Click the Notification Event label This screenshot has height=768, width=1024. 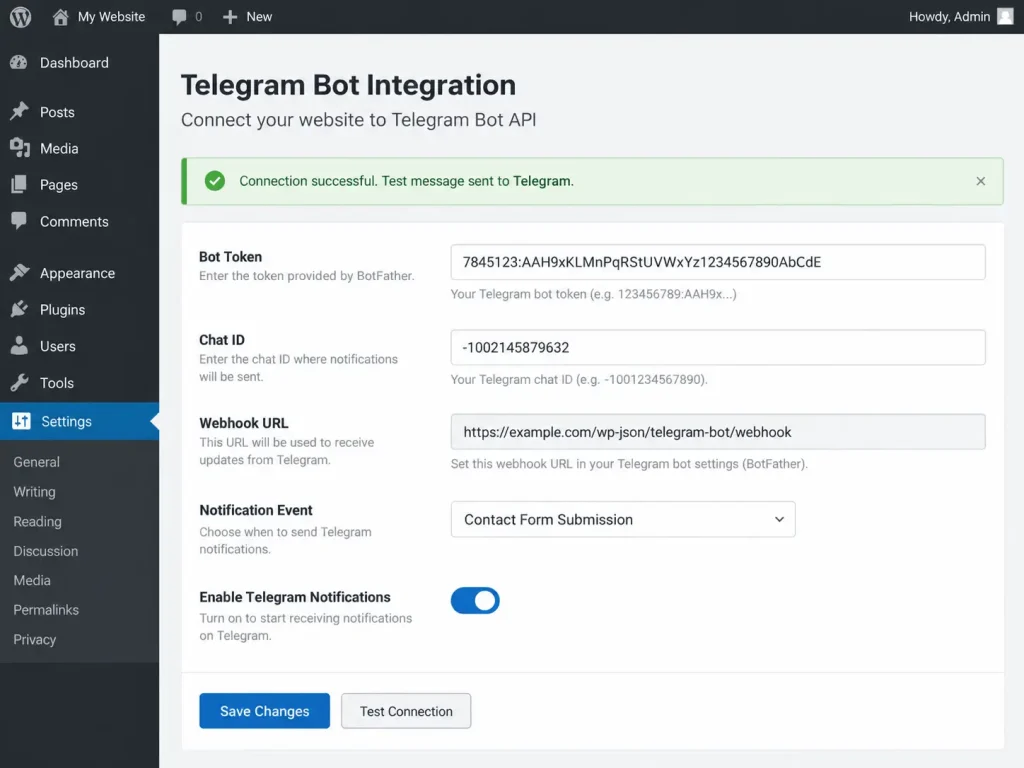coord(256,510)
